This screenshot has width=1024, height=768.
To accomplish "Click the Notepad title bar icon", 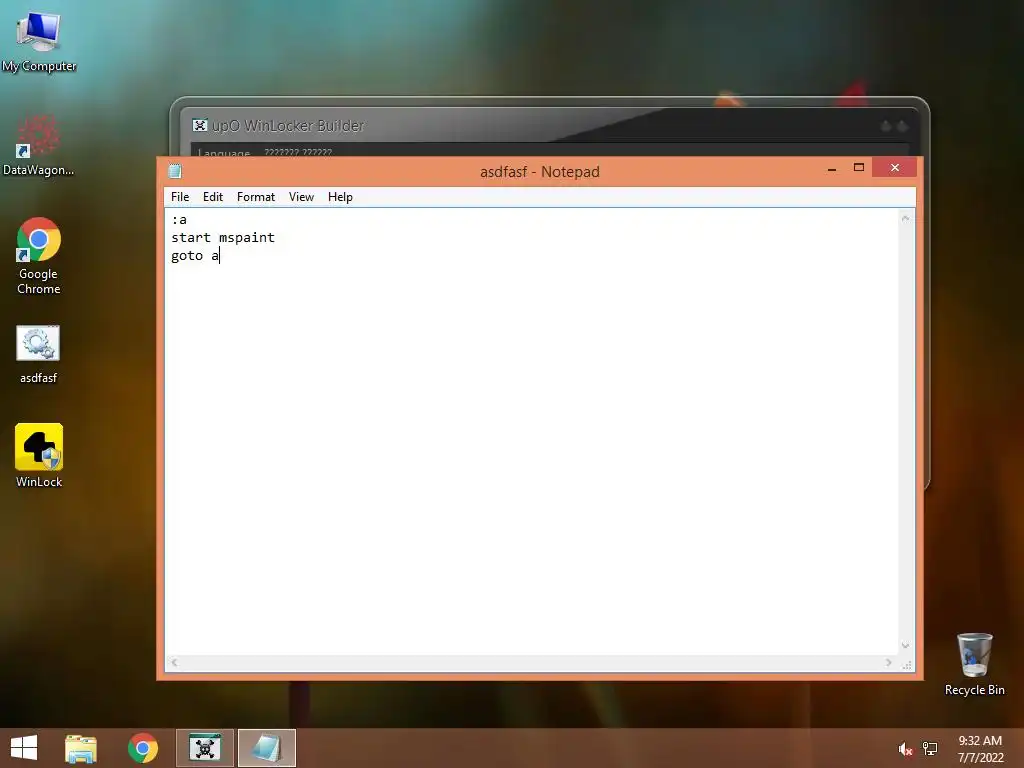I will [174, 171].
